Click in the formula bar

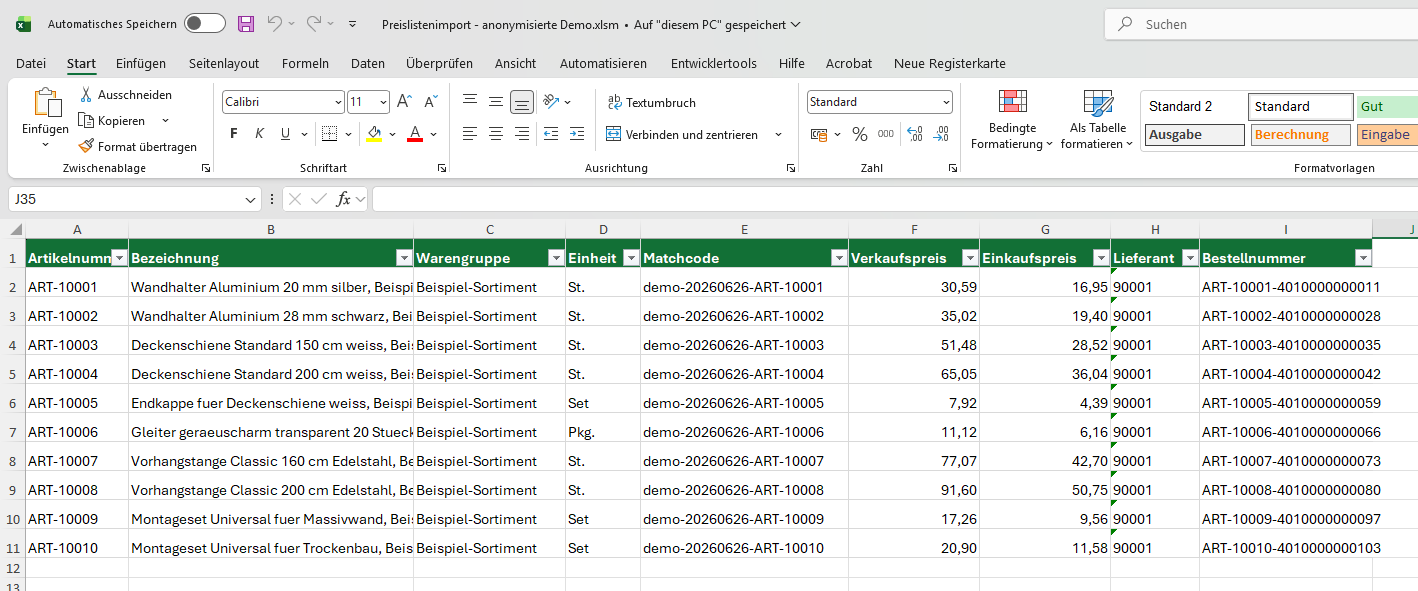[894, 199]
